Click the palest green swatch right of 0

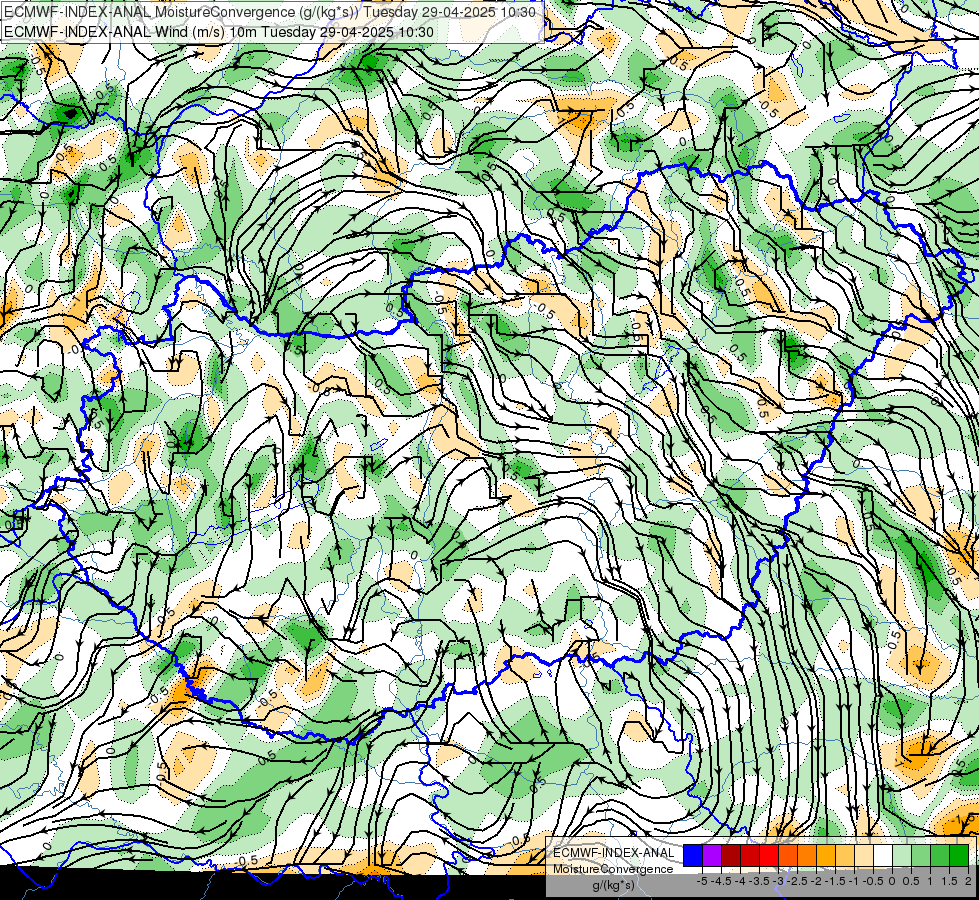902,856
